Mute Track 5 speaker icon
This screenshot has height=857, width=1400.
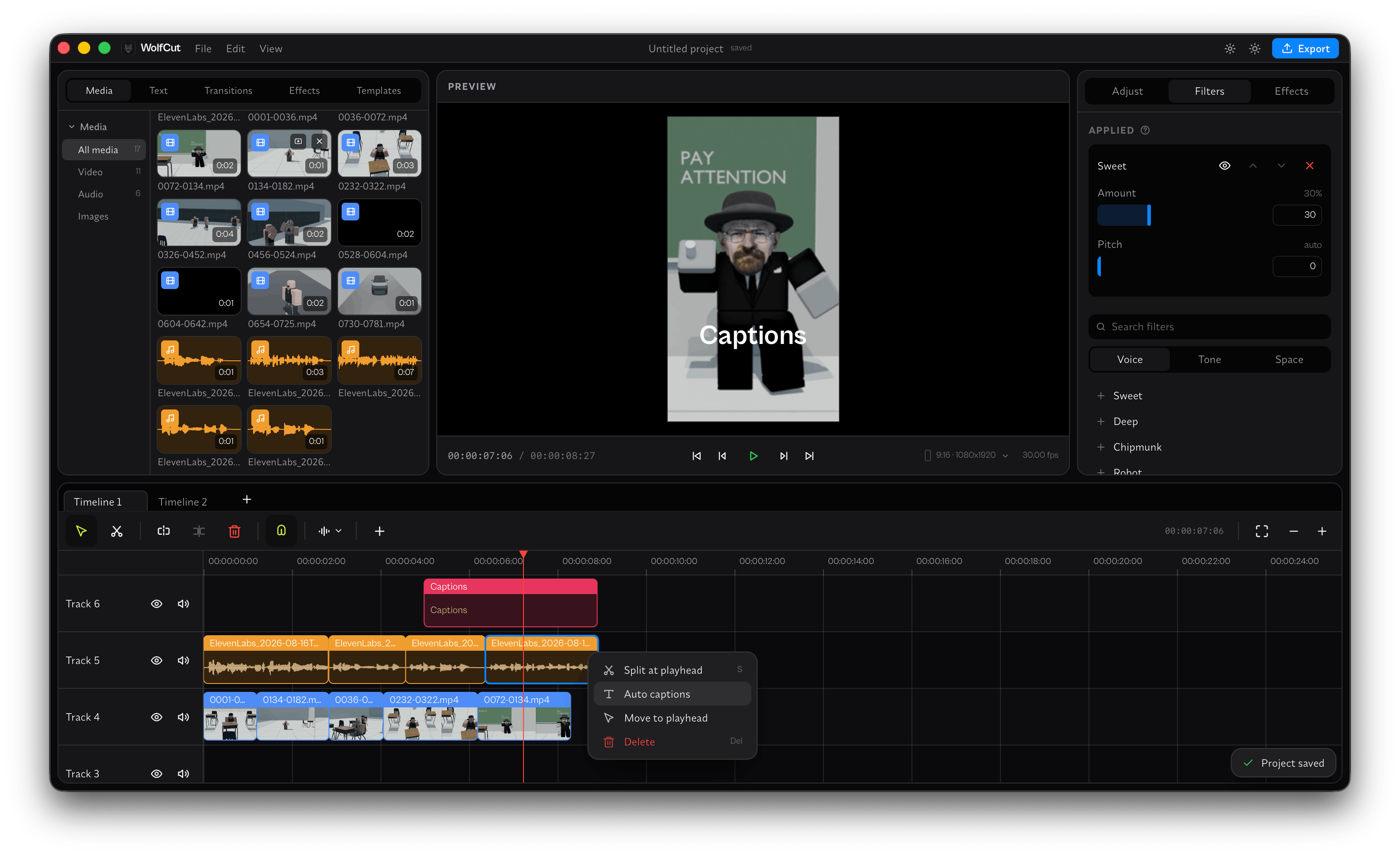point(183,660)
